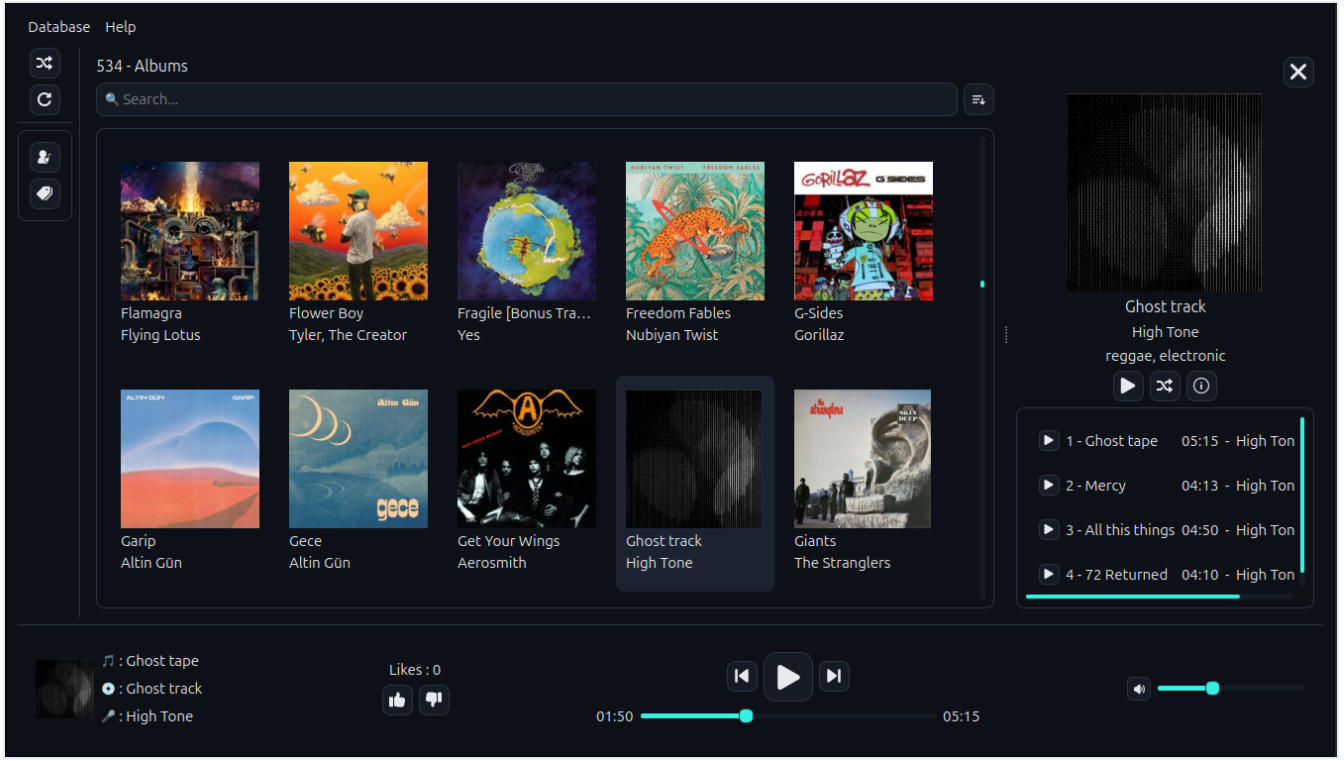The image size is (1344, 761).
Task: Click the 01:50 elapsed time label
Action: pyautogui.click(x=615, y=716)
